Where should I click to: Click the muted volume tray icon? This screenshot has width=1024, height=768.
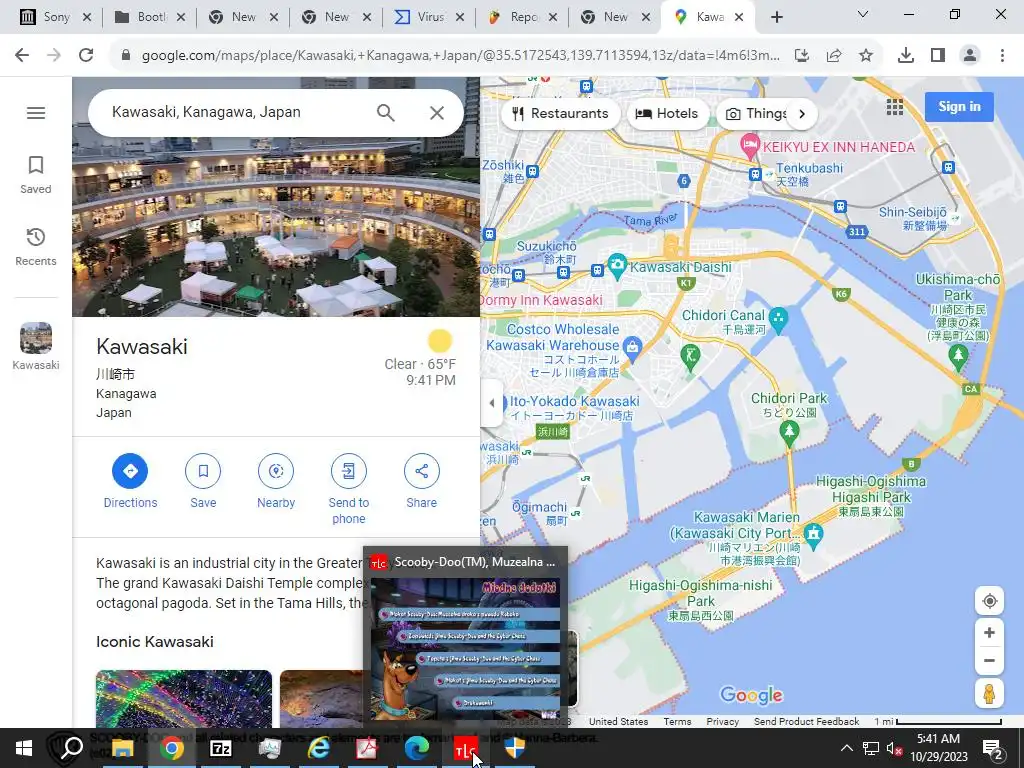click(894, 748)
